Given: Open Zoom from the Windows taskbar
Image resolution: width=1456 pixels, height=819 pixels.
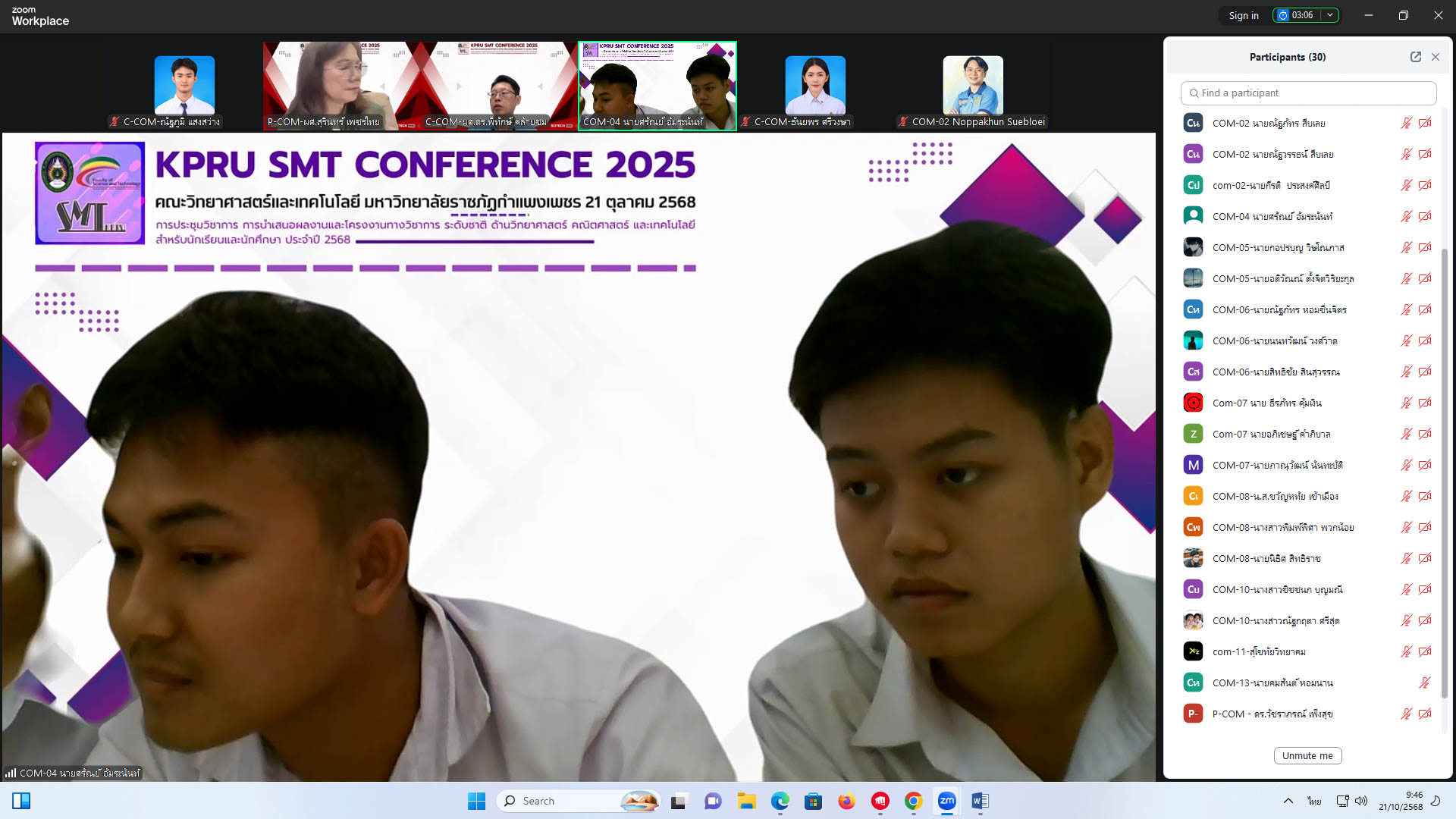Looking at the screenshot, I should click(946, 801).
